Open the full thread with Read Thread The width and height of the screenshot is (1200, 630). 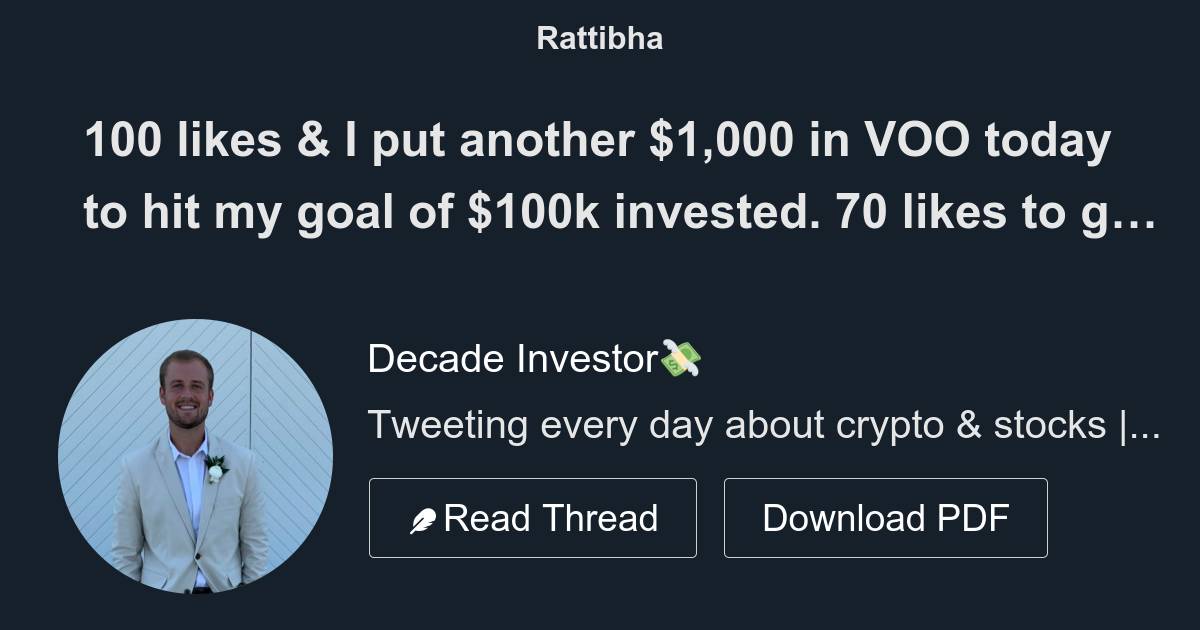[533, 517]
